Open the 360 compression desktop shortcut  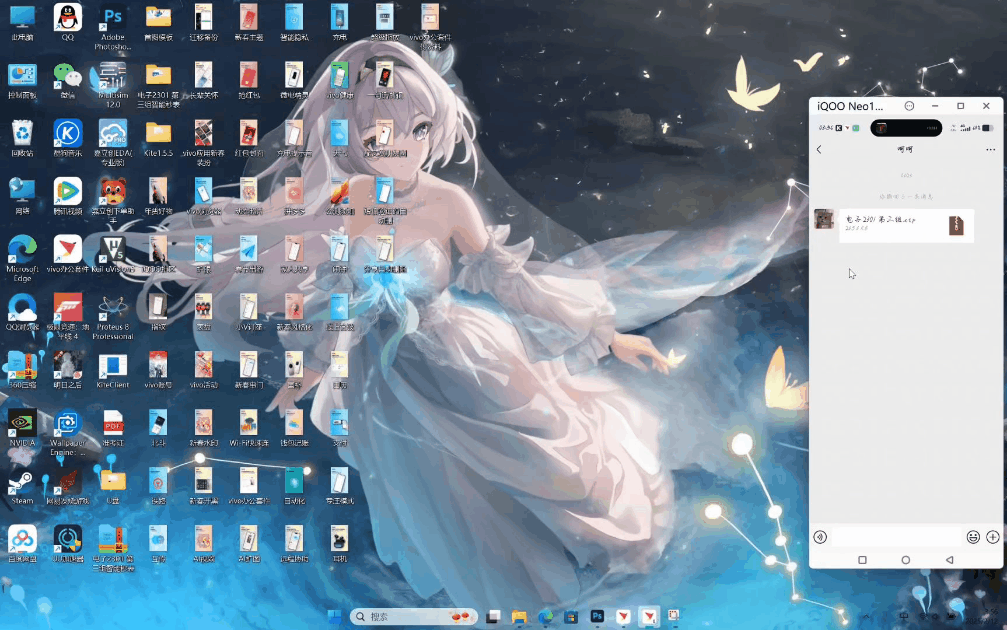[22, 365]
